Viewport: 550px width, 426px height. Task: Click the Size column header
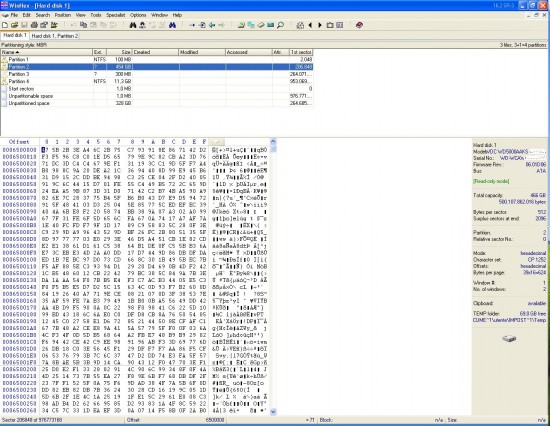pos(120,52)
